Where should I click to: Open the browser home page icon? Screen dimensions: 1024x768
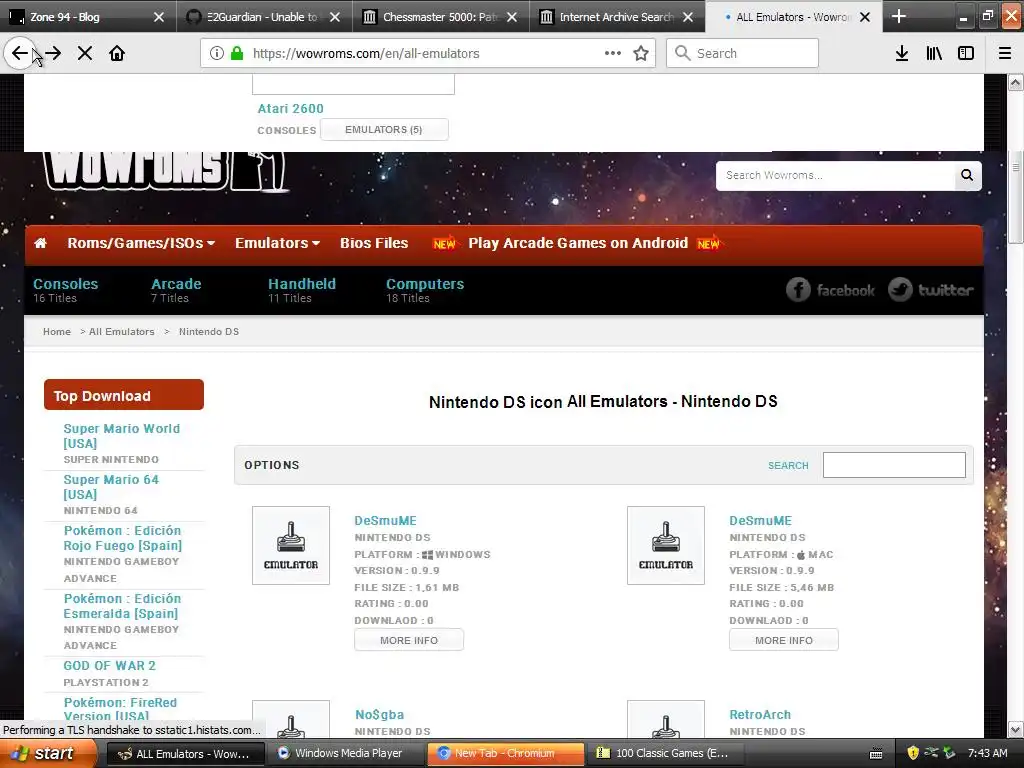(117, 53)
